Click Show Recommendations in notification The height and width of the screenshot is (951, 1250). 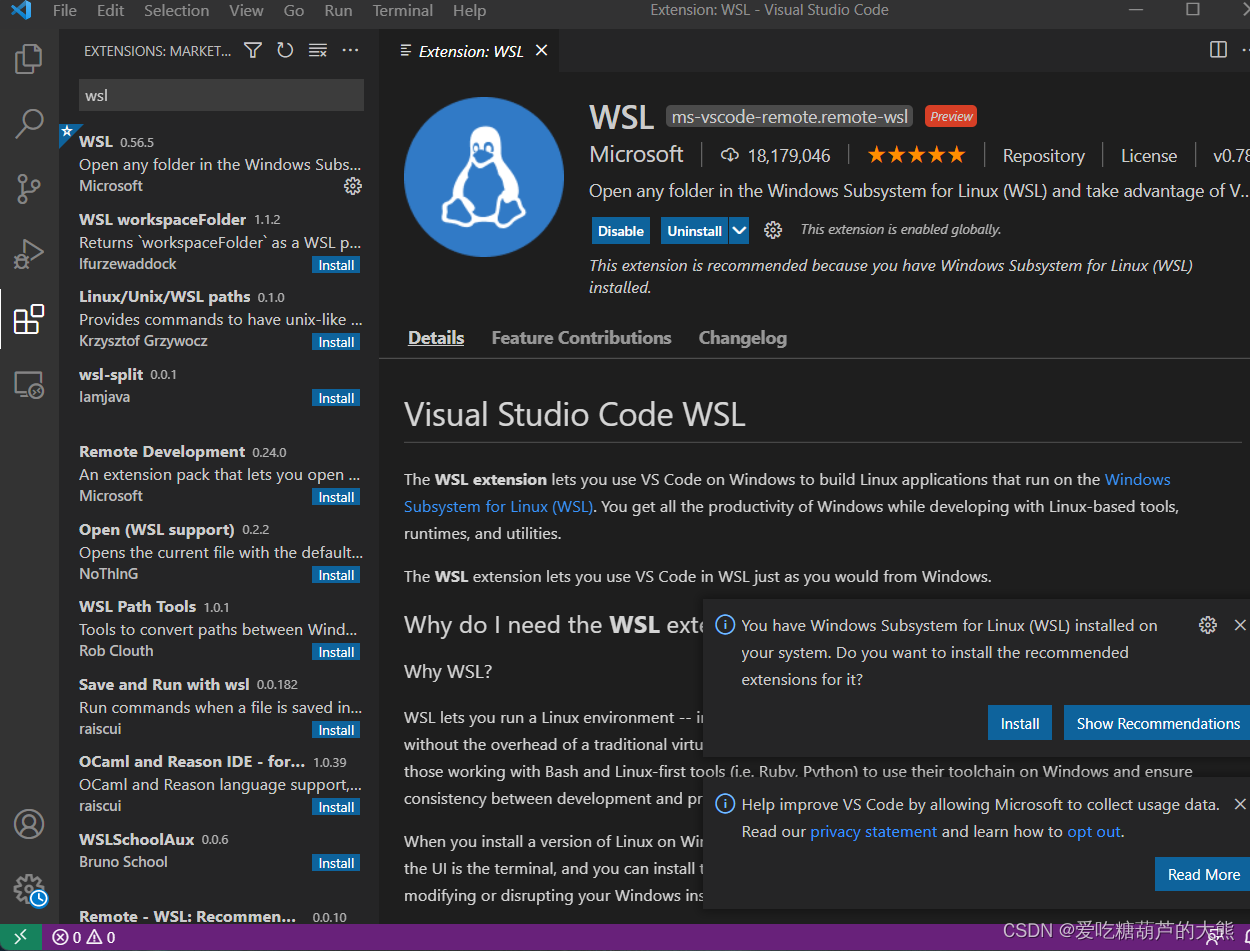(x=1156, y=723)
